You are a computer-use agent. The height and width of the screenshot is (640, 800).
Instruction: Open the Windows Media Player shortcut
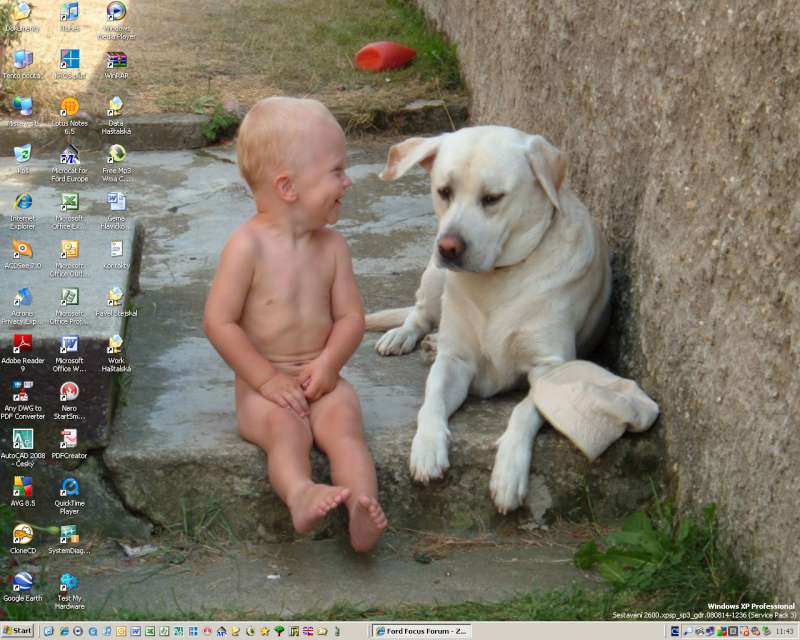point(117,12)
